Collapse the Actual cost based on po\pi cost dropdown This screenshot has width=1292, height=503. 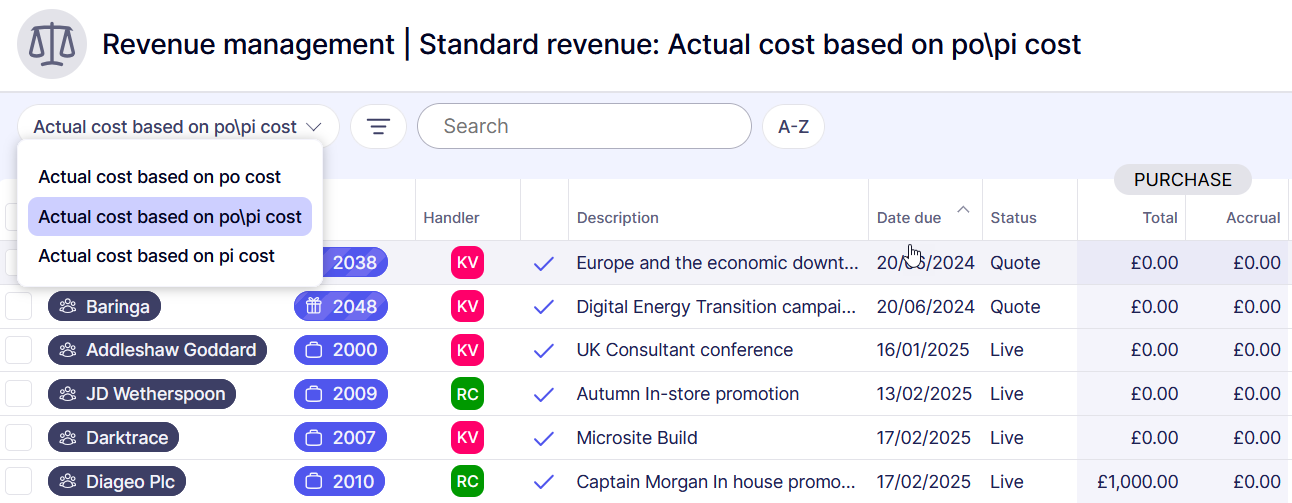point(178,127)
